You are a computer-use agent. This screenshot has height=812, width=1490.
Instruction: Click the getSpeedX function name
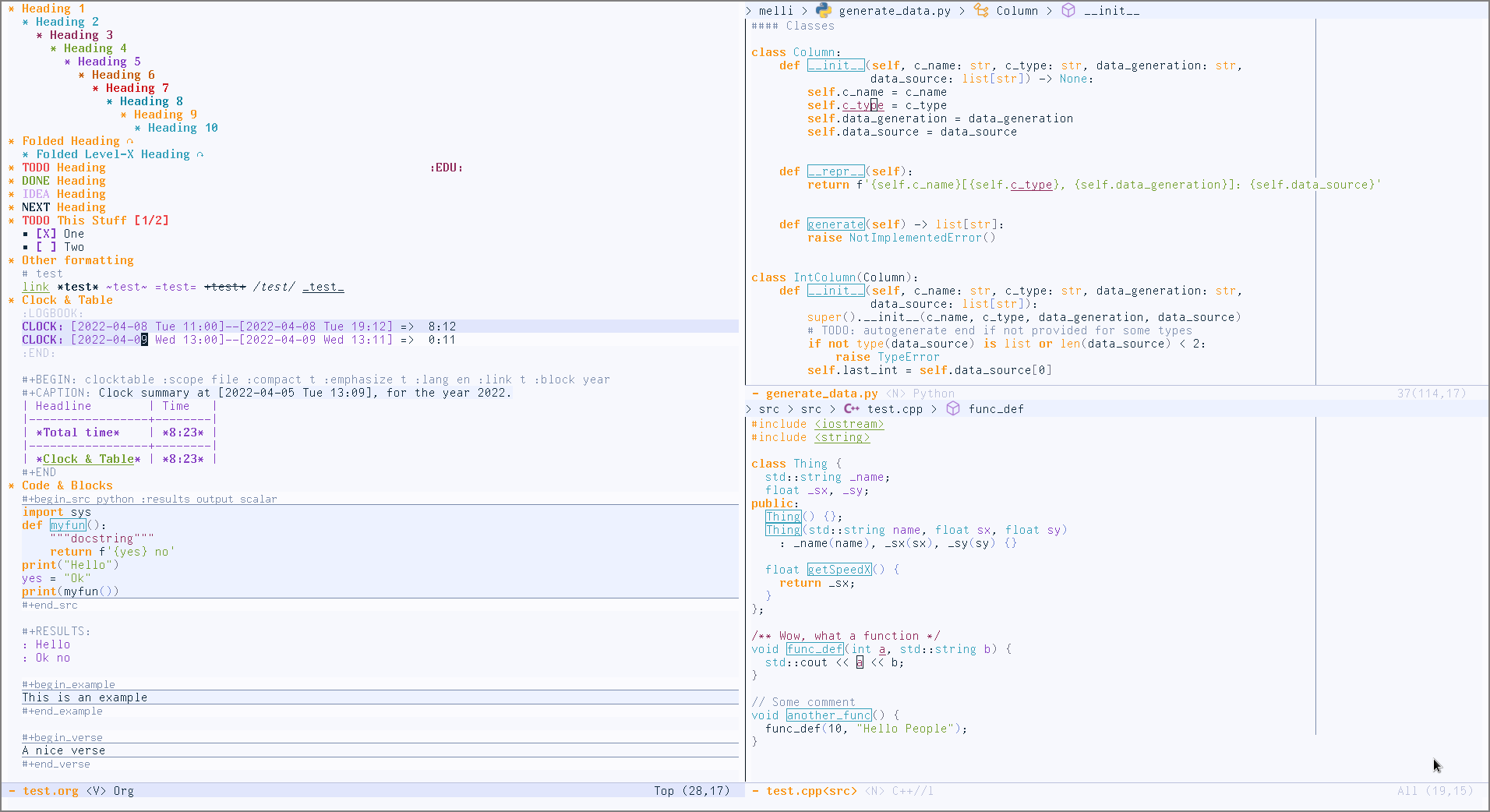839,570
